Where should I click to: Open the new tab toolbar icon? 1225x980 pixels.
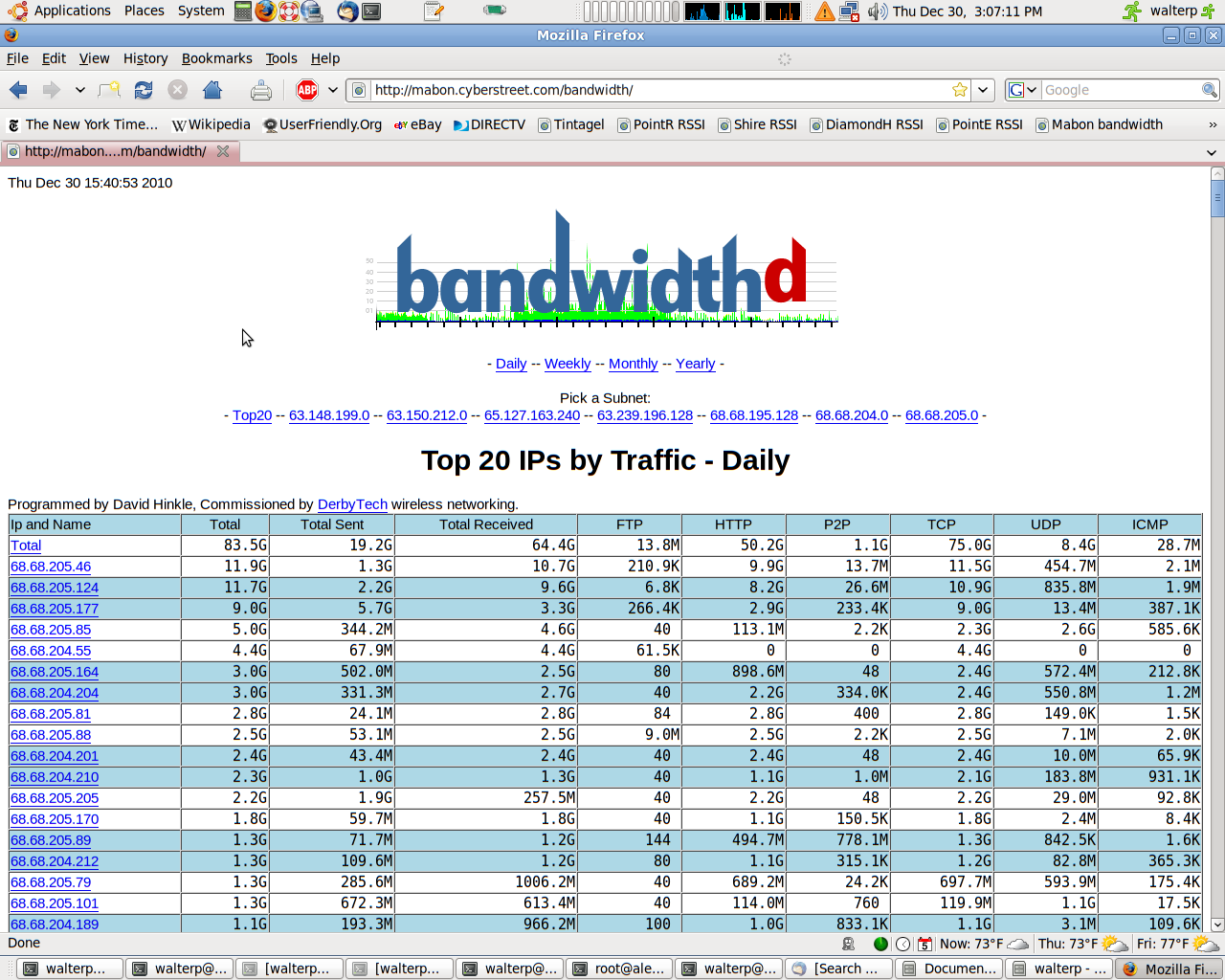coord(109,90)
